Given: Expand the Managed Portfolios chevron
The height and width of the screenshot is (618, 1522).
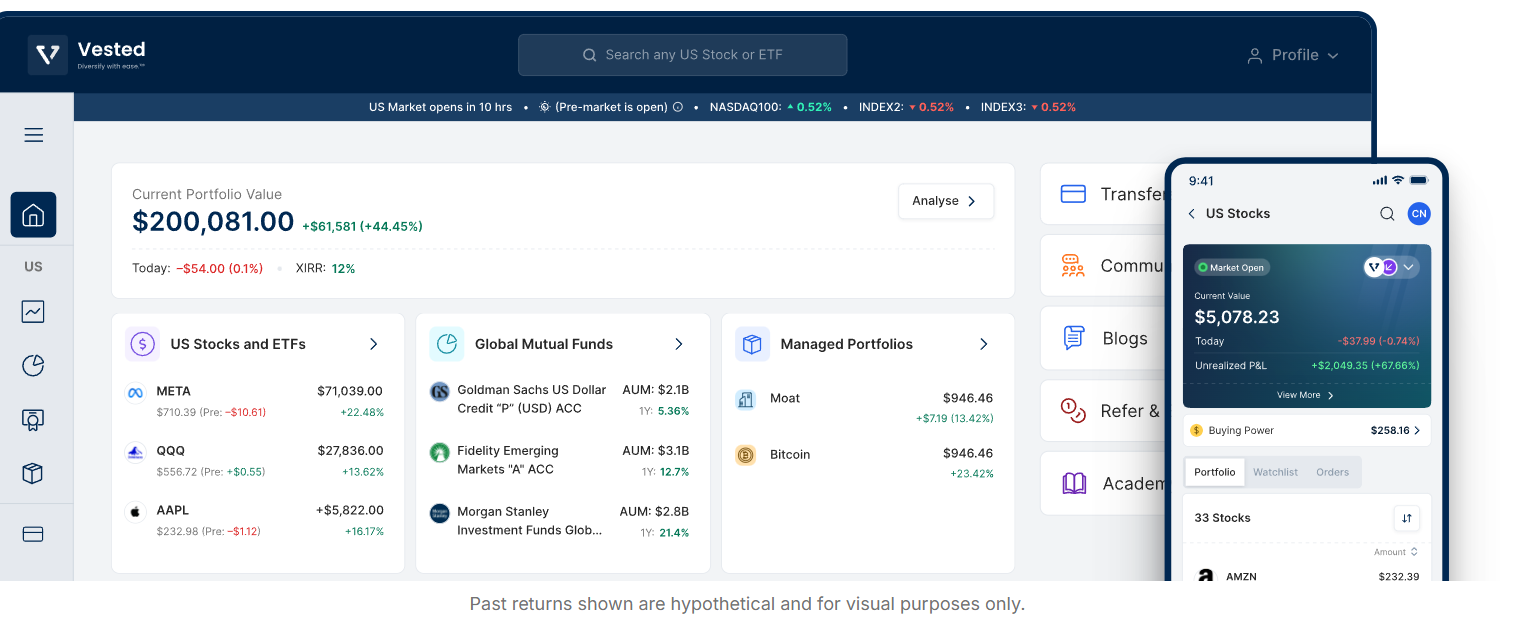Looking at the screenshot, I should coord(984,344).
